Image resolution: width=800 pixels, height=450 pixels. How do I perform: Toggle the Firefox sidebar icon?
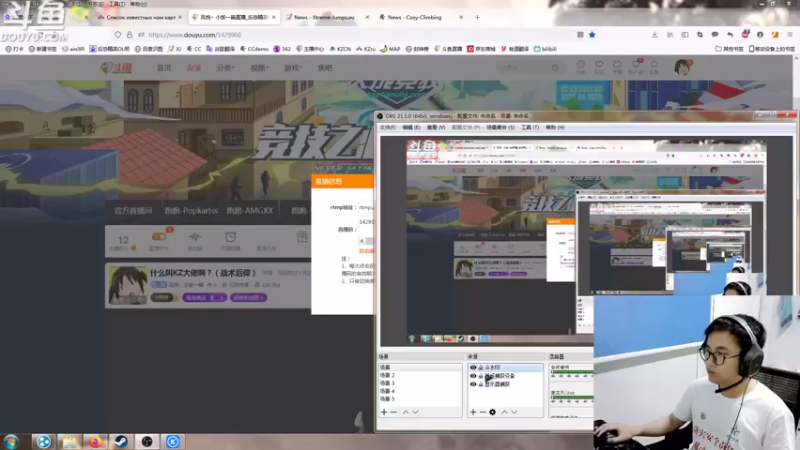pyautogui.click(x=685, y=35)
